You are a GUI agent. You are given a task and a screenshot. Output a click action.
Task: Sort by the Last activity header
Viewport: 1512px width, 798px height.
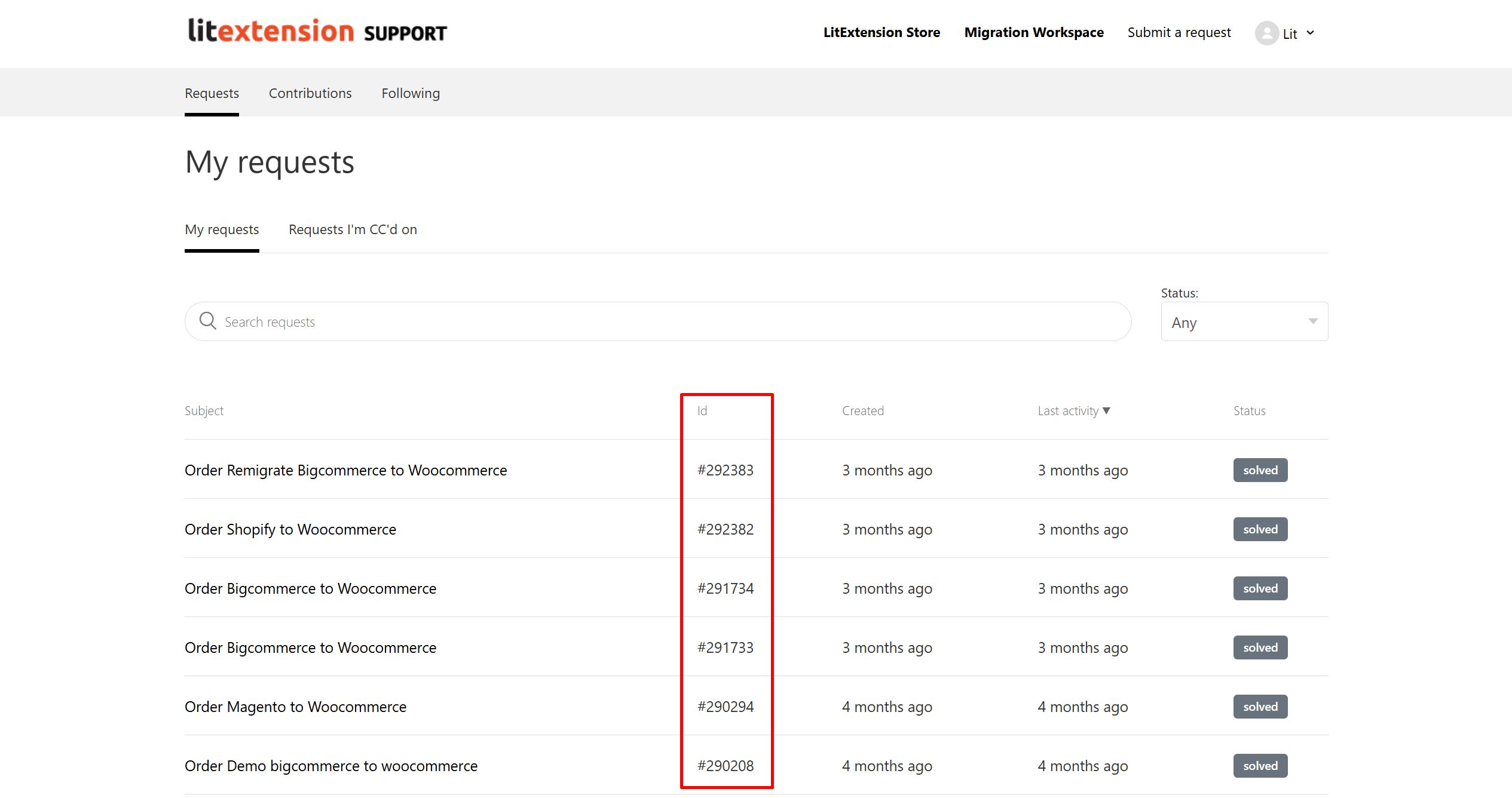click(1068, 411)
